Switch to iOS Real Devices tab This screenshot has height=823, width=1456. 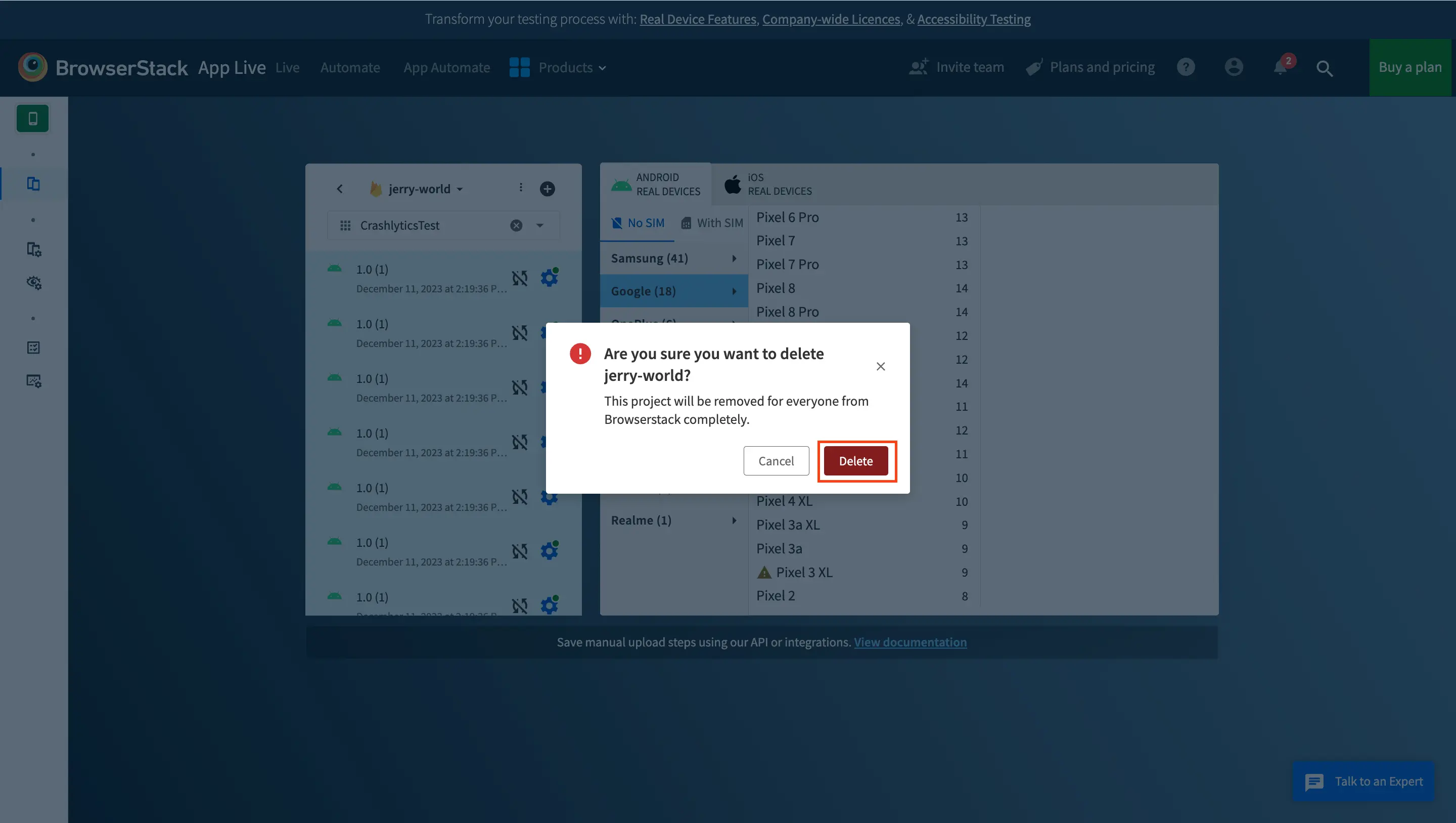point(768,185)
